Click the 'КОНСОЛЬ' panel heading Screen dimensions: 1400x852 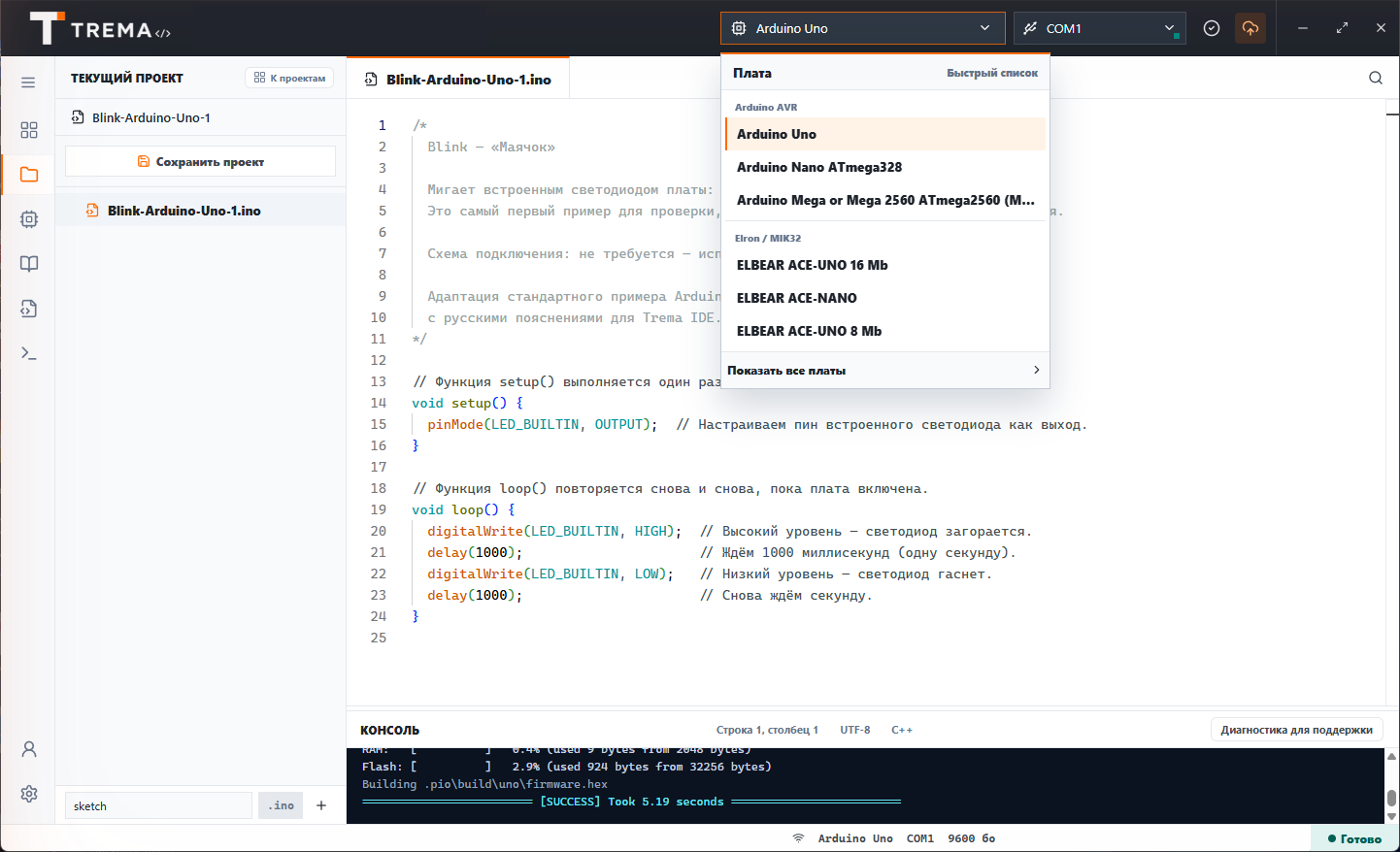[389, 730]
